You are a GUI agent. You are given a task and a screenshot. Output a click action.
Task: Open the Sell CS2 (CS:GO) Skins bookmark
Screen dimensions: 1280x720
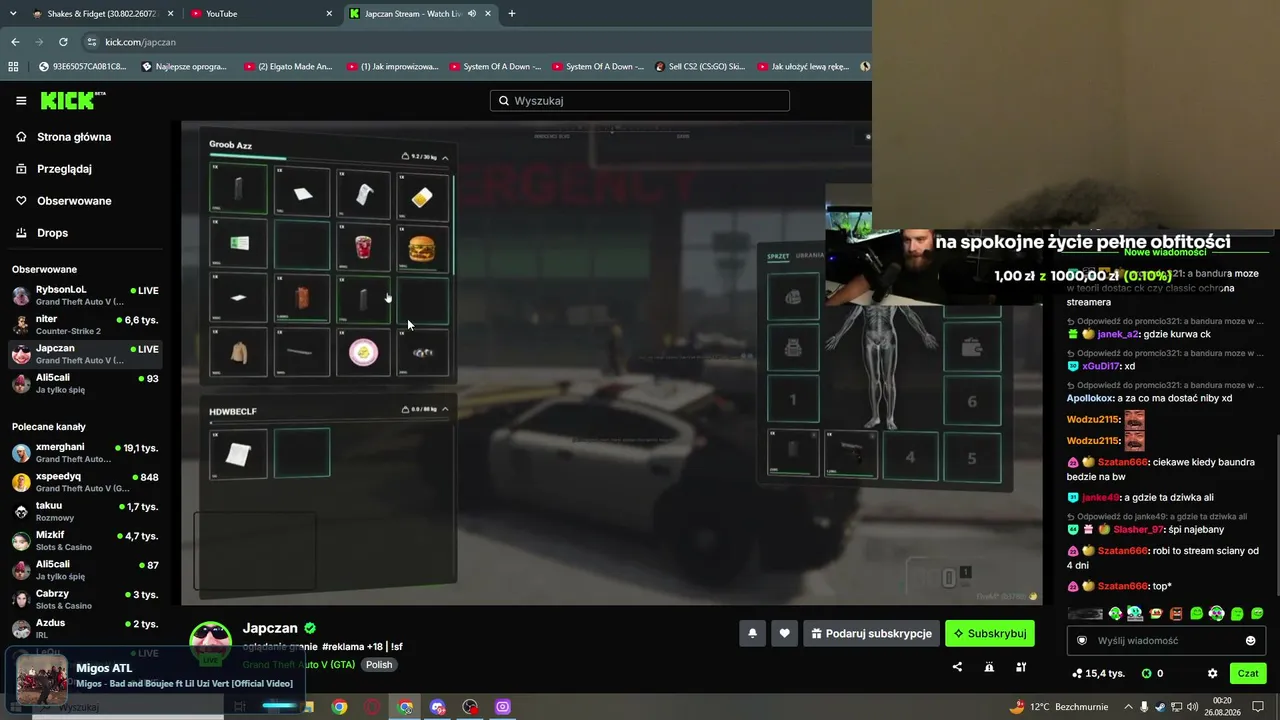point(700,67)
